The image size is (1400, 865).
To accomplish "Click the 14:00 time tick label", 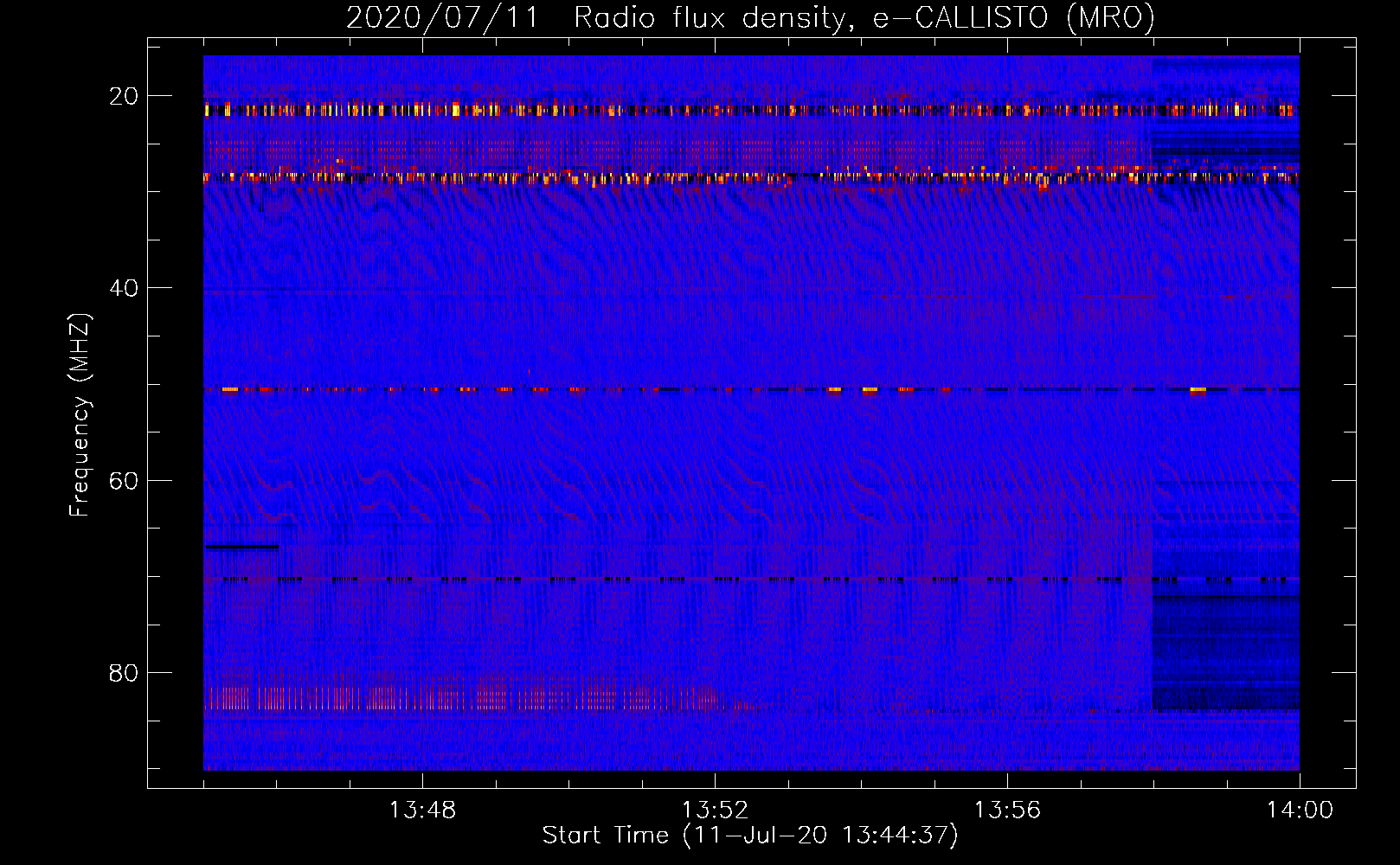I will point(1300,811).
